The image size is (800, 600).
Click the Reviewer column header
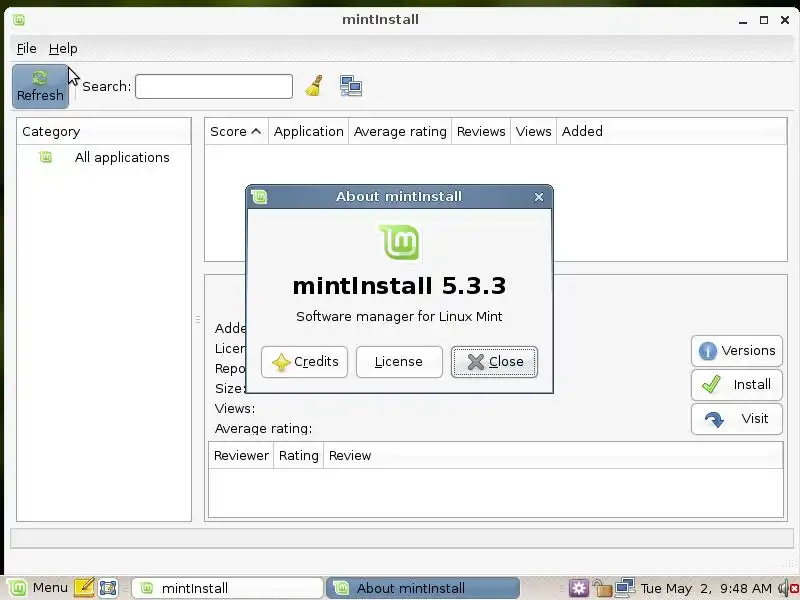(x=241, y=456)
